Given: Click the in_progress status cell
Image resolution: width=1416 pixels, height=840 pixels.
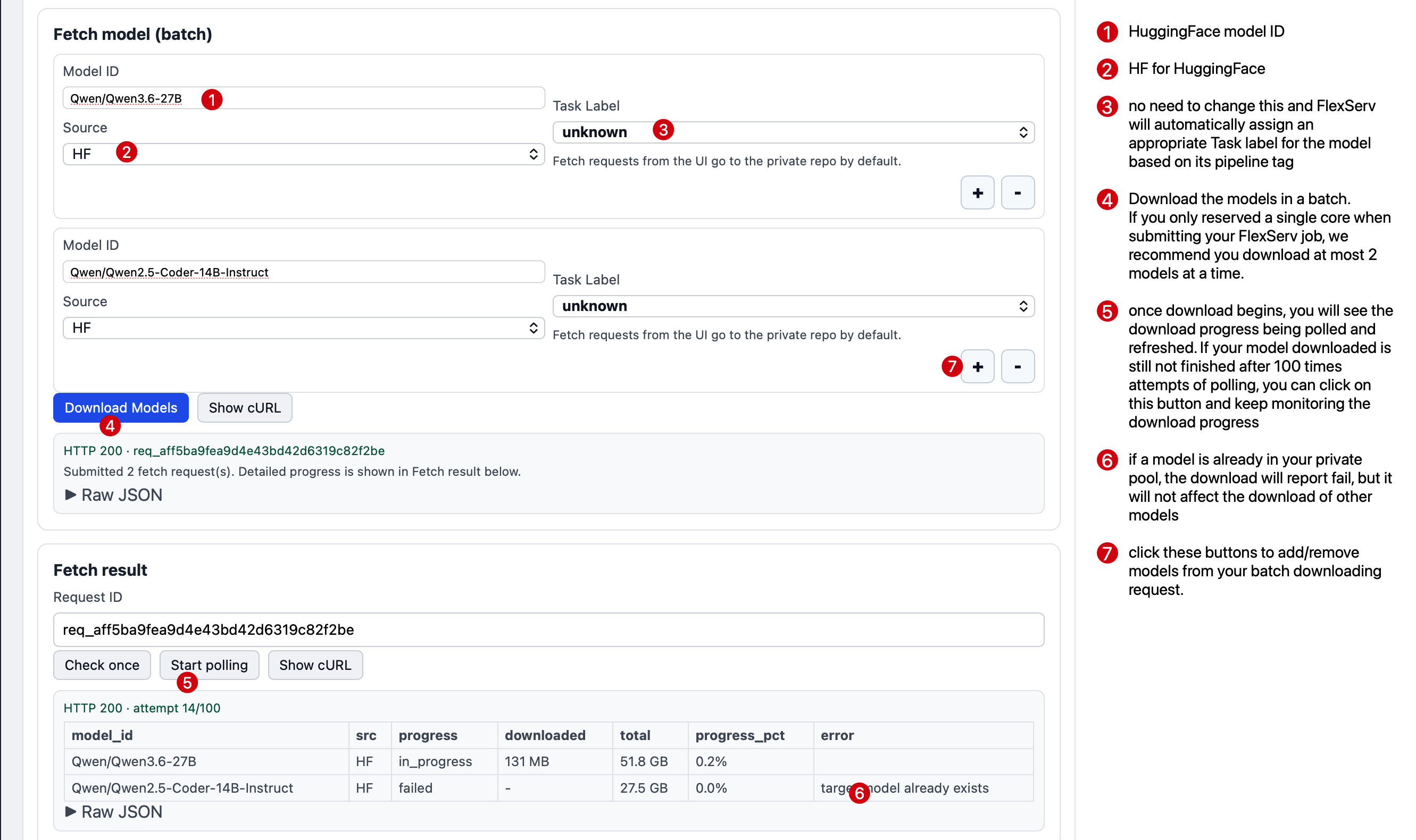Looking at the screenshot, I should click(x=445, y=761).
